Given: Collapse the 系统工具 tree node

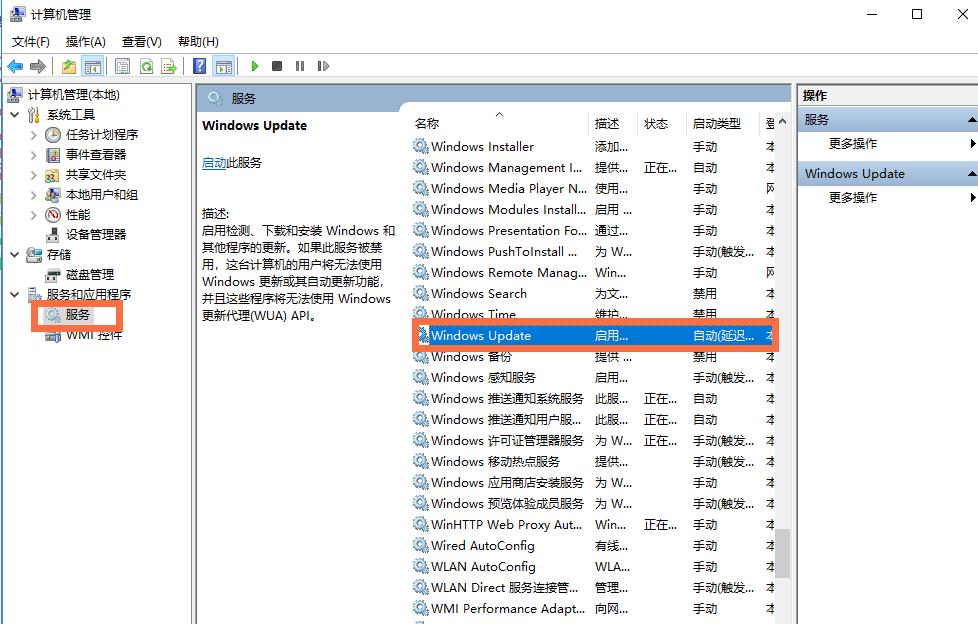Looking at the screenshot, I should tap(15, 115).
